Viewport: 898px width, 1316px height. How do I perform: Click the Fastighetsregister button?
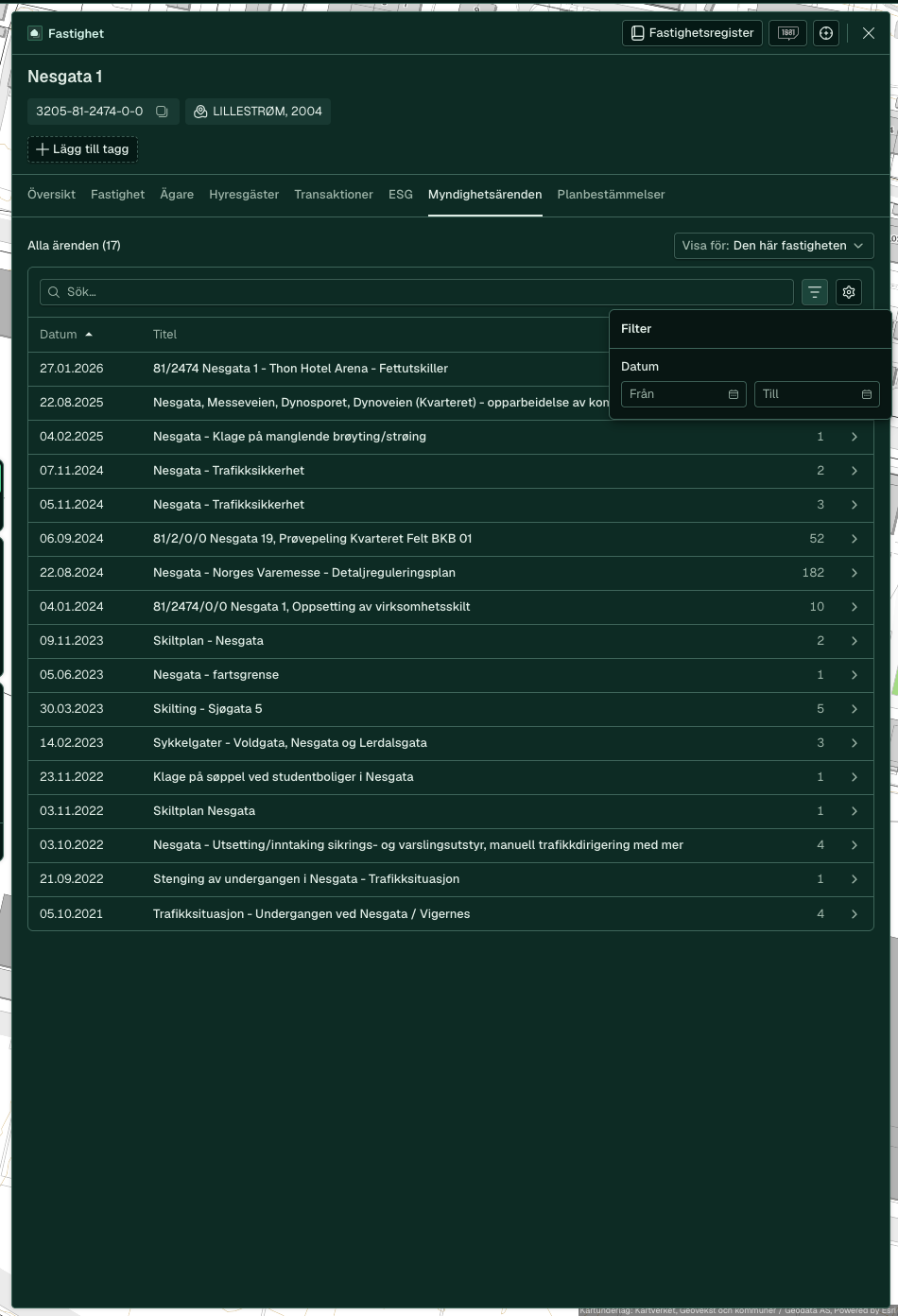click(693, 33)
